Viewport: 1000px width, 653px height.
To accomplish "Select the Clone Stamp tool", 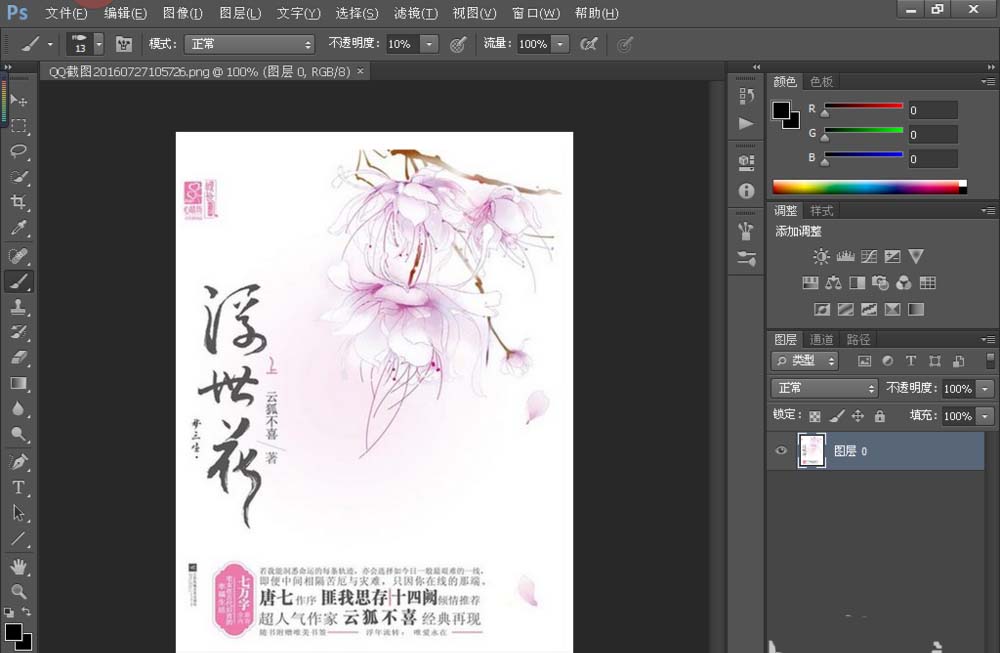I will [x=18, y=307].
